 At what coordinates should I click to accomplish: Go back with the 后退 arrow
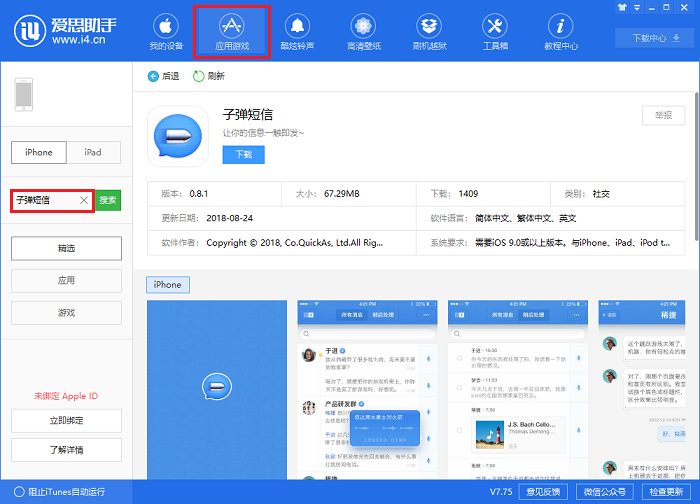pos(163,76)
